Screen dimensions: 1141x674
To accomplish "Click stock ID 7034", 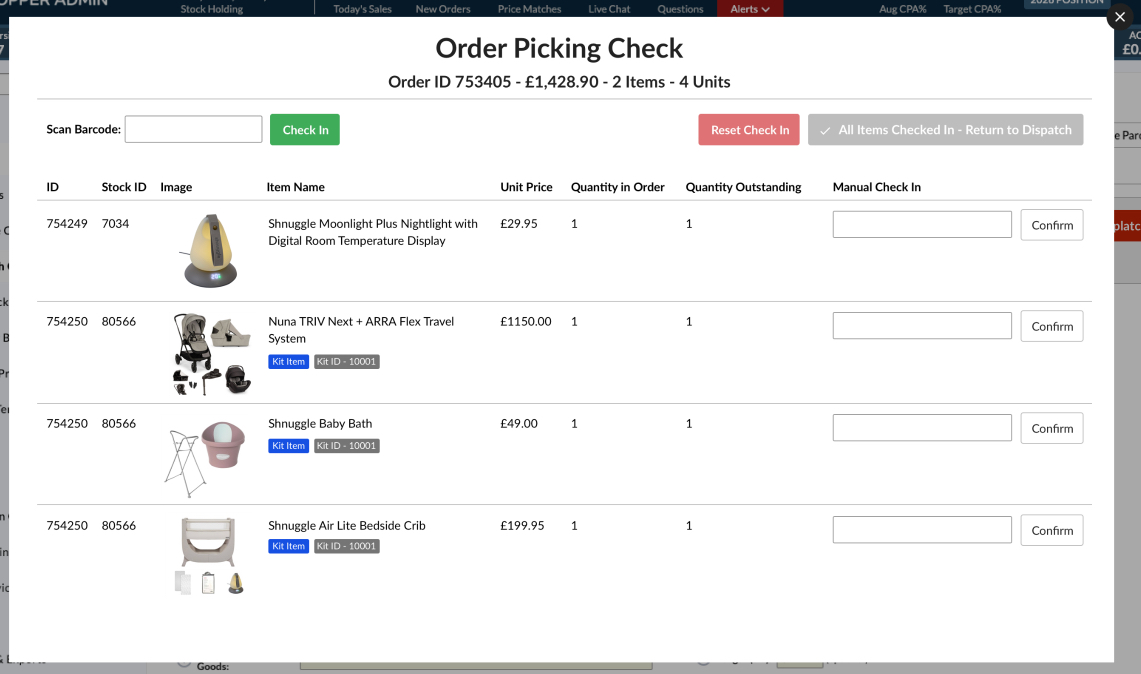I will coord(115,223).
